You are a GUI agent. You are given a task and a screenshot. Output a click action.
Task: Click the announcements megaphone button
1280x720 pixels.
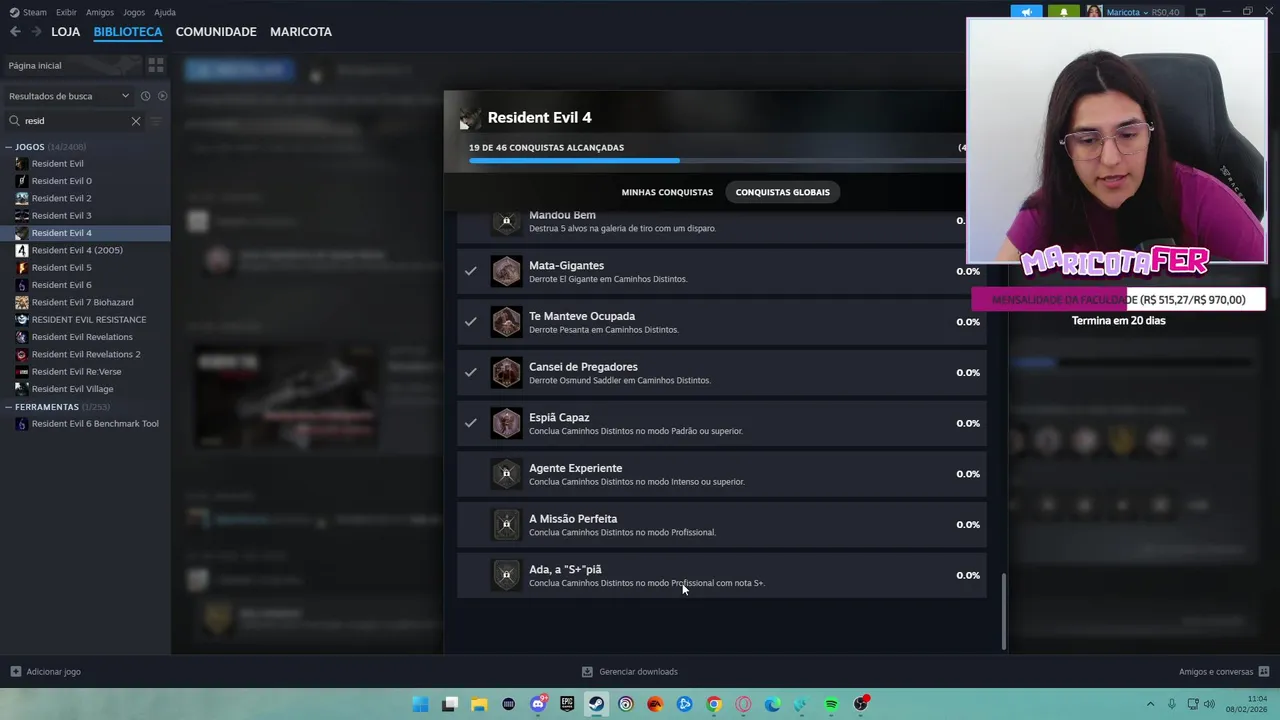[1026, 12]
